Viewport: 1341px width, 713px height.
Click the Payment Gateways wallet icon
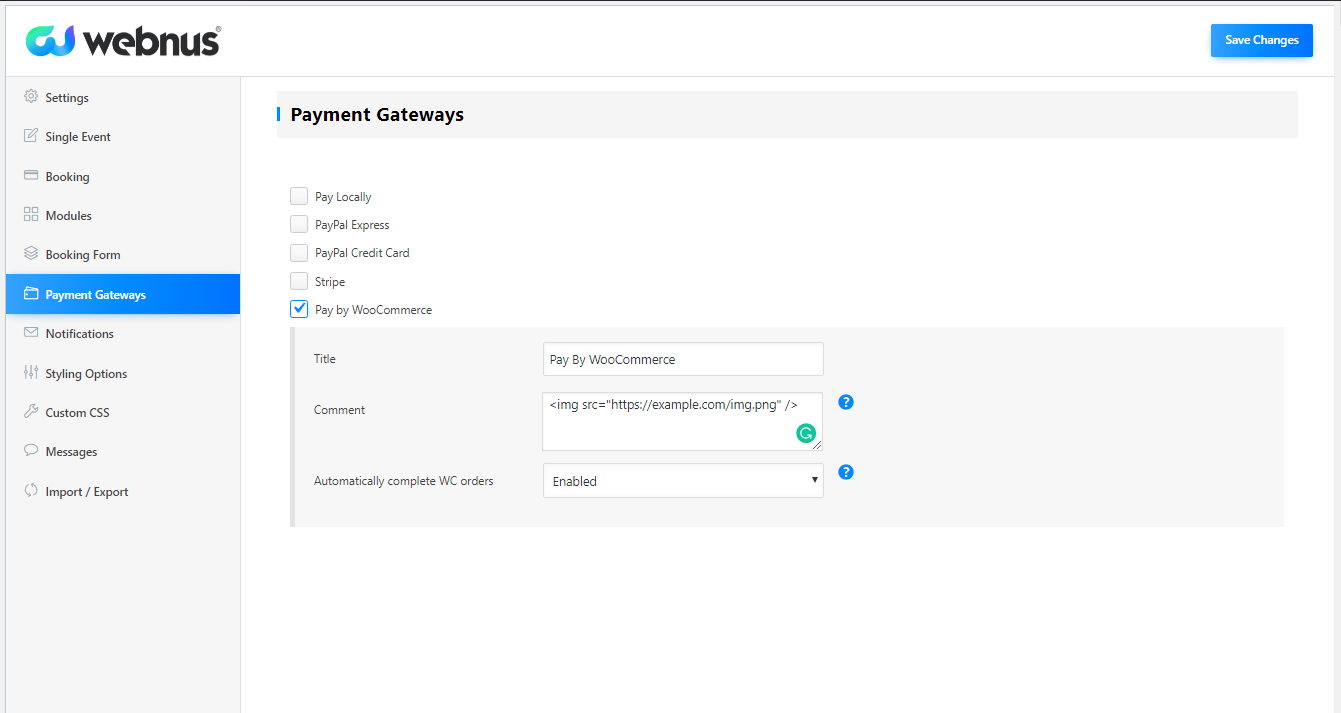[x=31, y=294]
